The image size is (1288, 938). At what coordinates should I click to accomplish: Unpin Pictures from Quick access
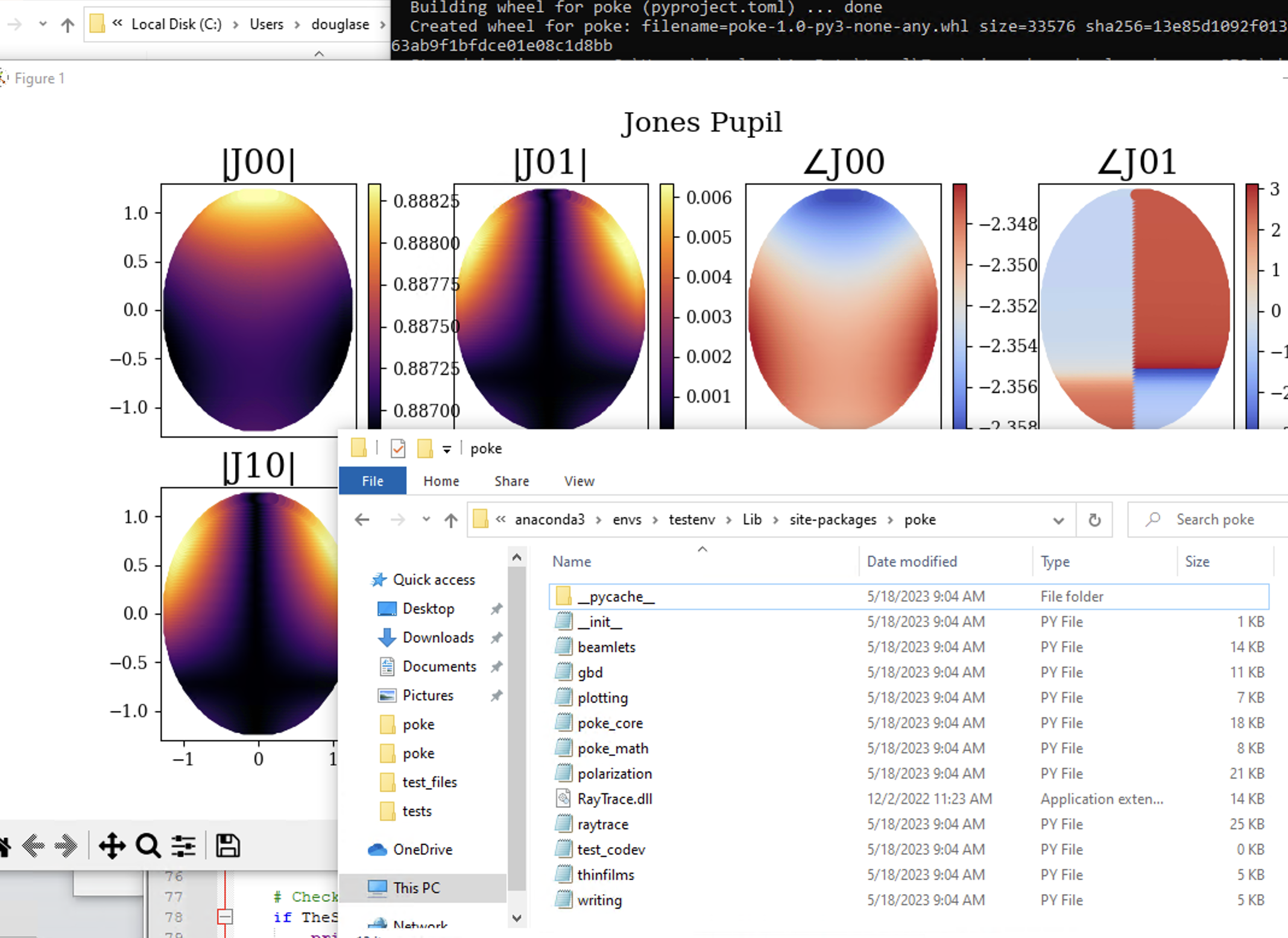tap(496, 695)
